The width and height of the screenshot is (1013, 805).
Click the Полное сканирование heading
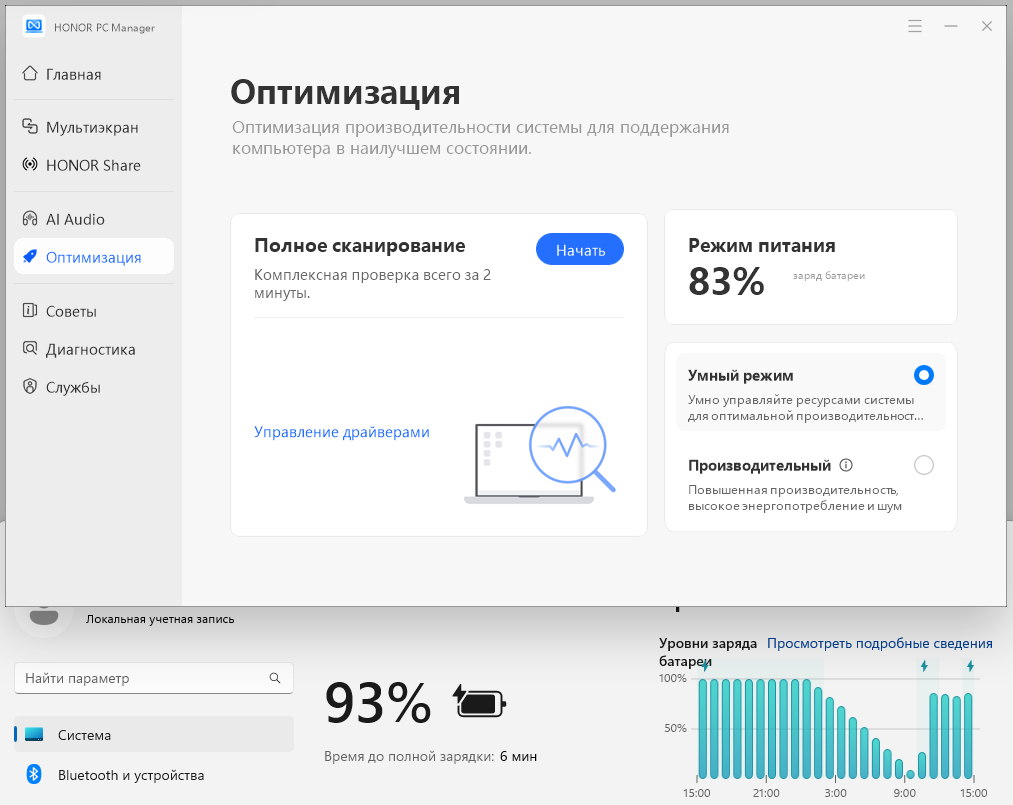tap(360, 246)
